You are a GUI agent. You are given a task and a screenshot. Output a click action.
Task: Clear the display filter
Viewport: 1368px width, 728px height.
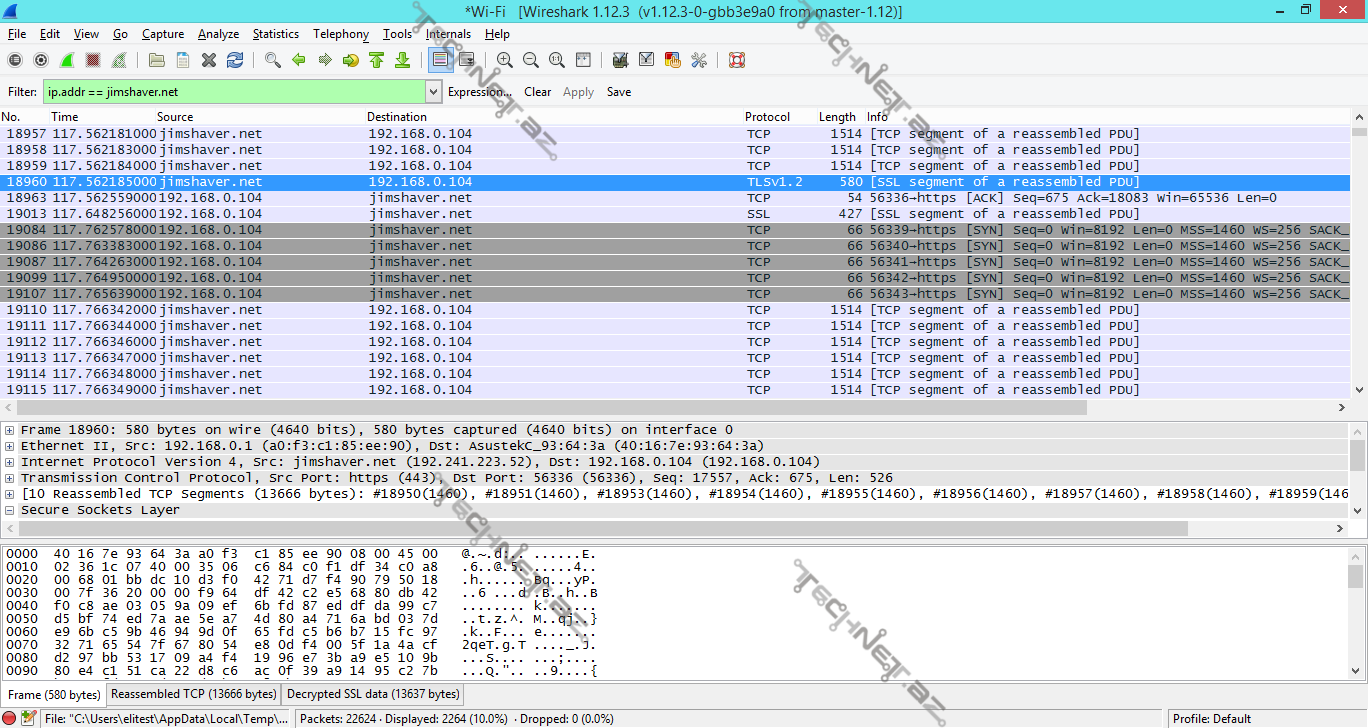[537, 92]
